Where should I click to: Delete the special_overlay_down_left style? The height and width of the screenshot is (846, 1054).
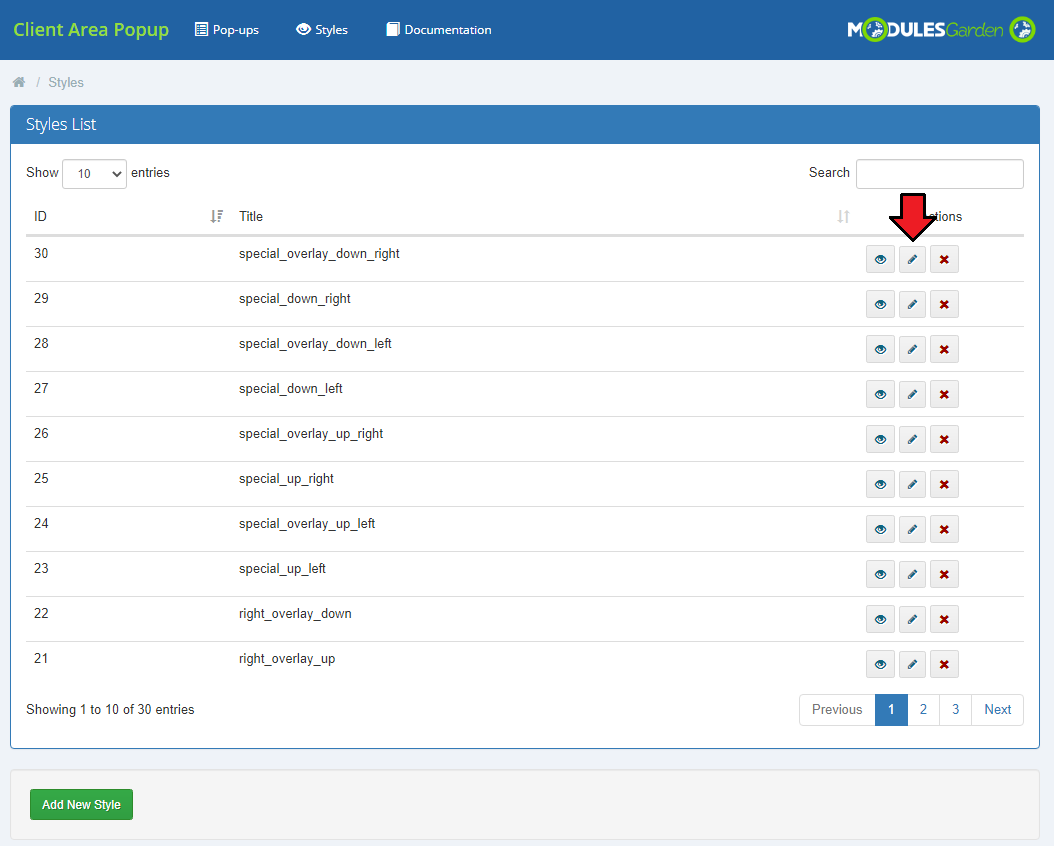944,349
